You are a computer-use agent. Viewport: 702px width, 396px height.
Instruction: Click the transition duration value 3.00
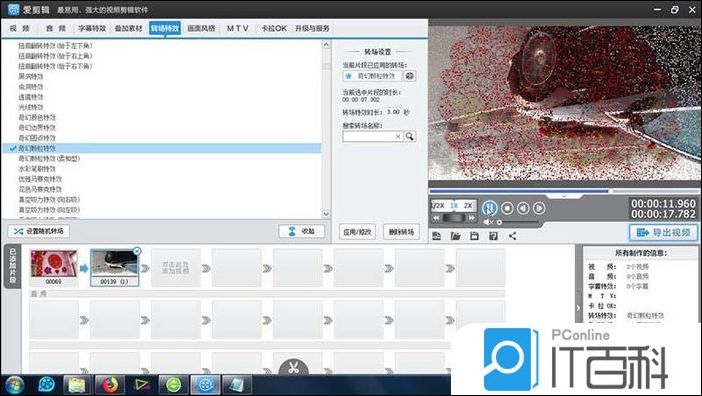(x=394, y=112)
